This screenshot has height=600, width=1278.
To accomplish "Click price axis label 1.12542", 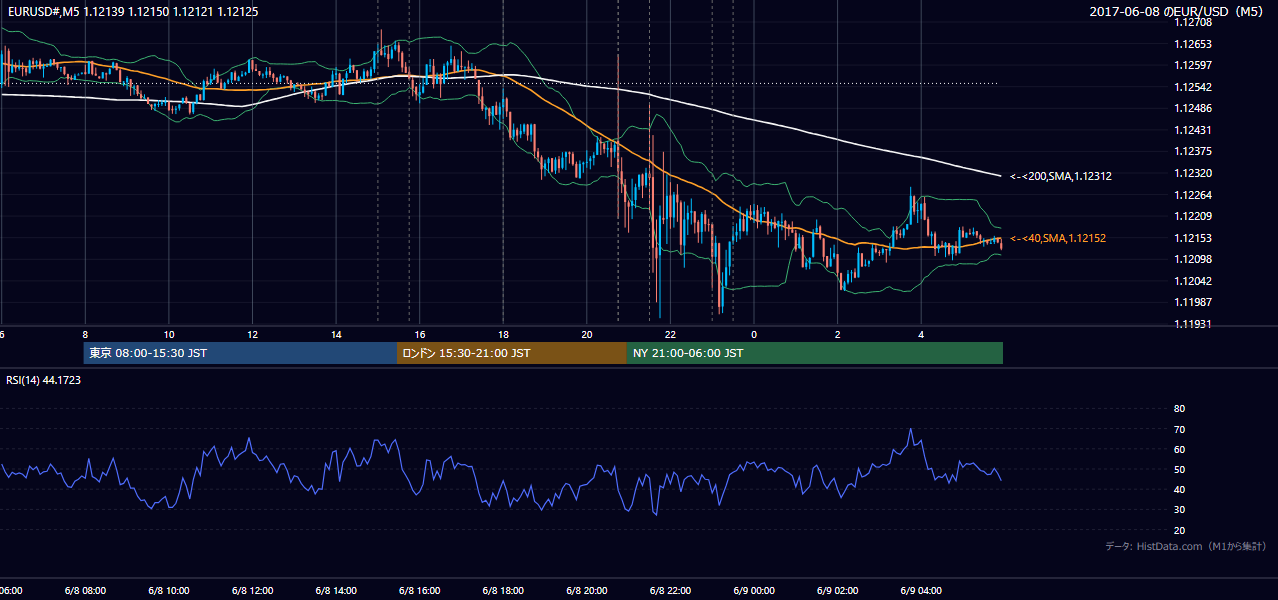I will coord(1192,87).
